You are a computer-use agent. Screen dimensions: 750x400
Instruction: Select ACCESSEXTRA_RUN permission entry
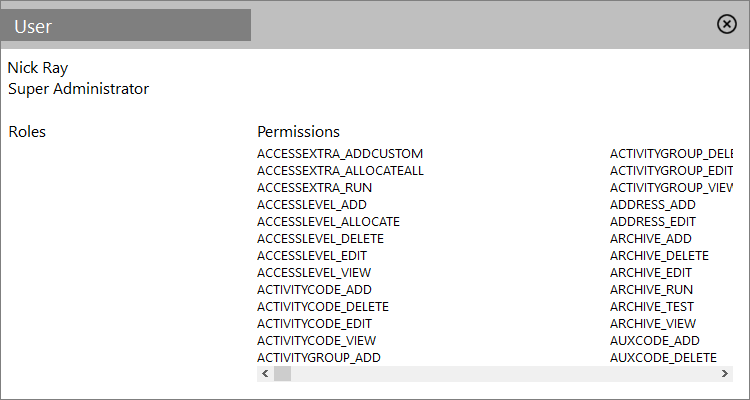pos(314,188)
